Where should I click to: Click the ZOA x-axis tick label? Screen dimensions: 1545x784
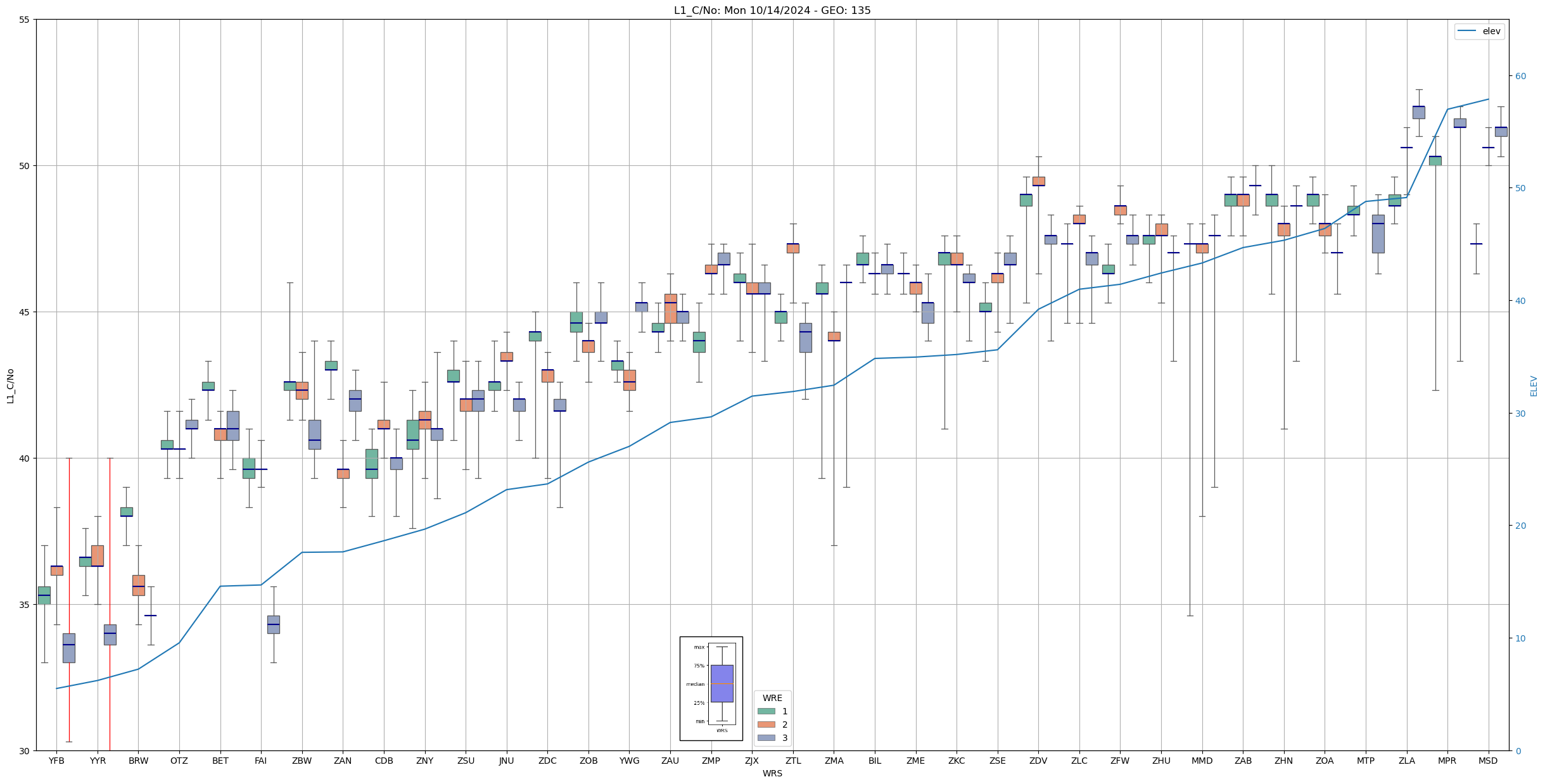tap(1325, 761)
